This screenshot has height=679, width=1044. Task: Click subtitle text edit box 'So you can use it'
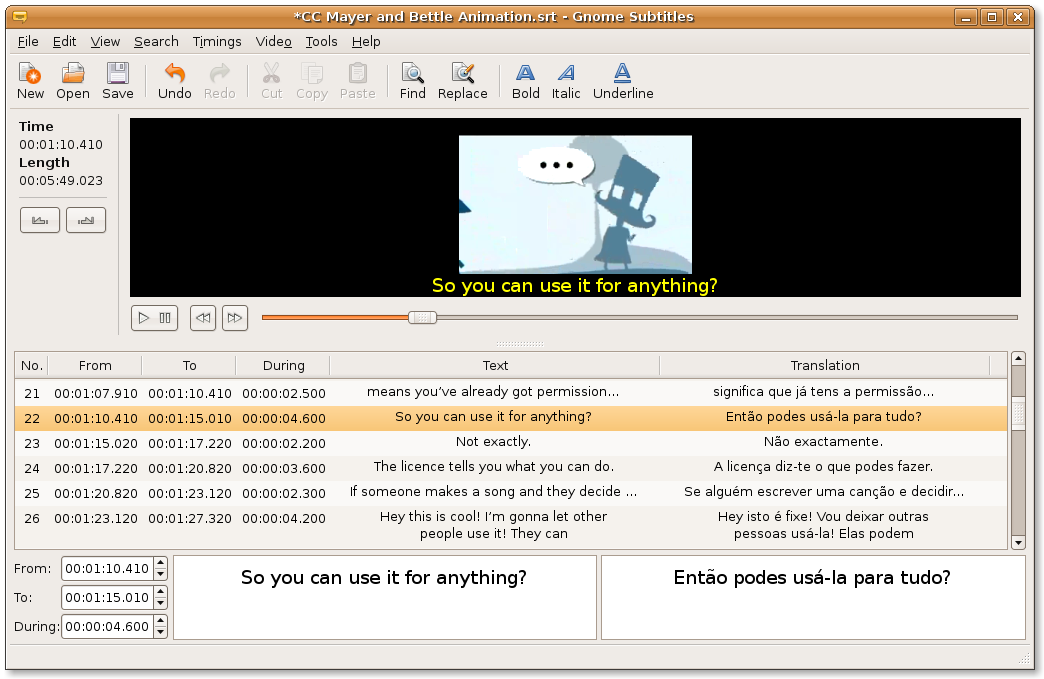pos(385,598)
